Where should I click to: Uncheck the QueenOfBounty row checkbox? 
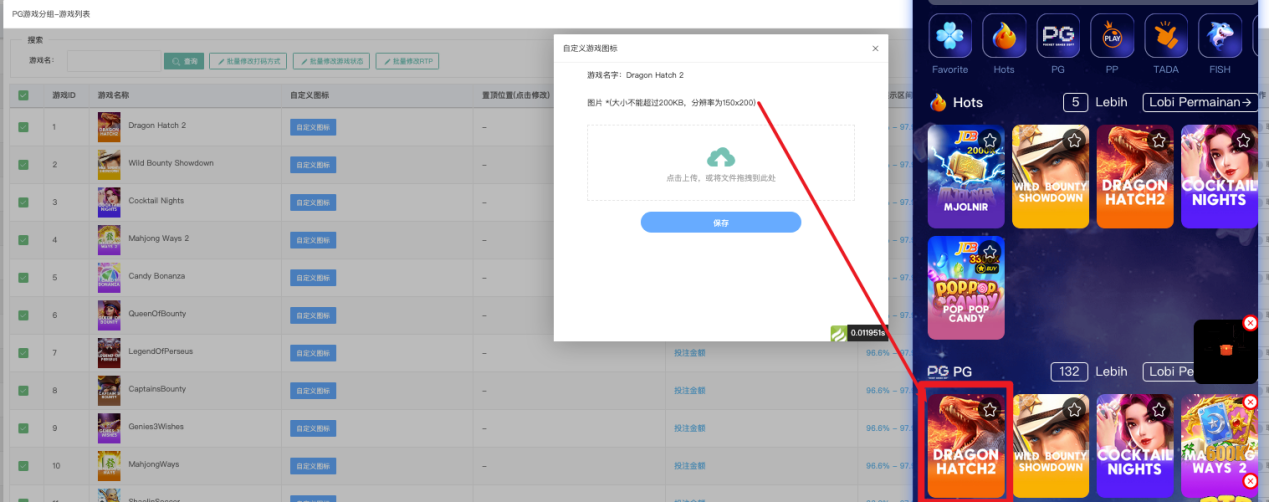point(23,315)
